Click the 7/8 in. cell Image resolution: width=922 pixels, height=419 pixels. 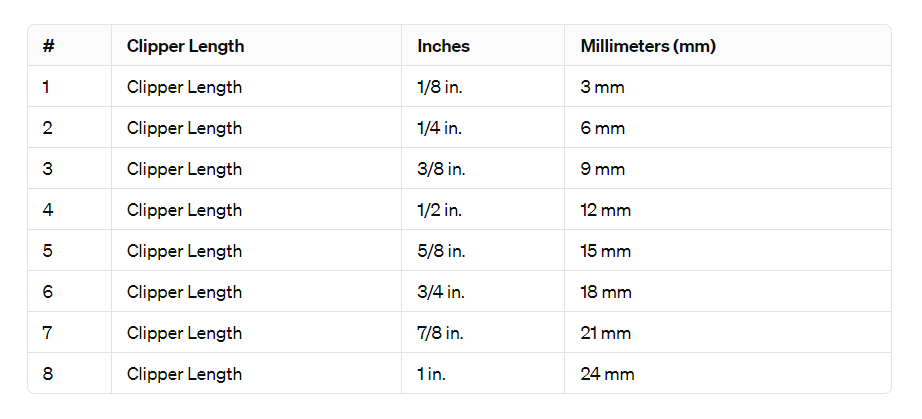click(441, 333)
